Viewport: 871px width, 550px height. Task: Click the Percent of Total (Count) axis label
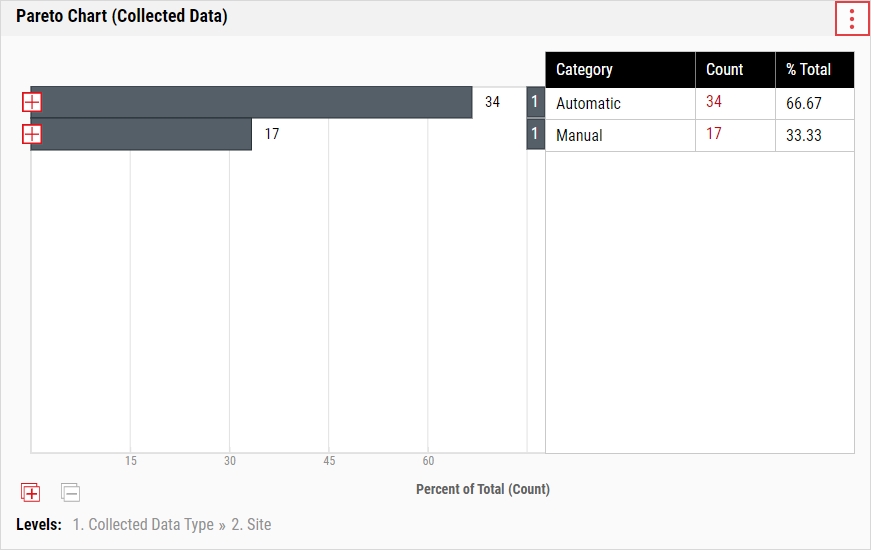pos(482,489)
